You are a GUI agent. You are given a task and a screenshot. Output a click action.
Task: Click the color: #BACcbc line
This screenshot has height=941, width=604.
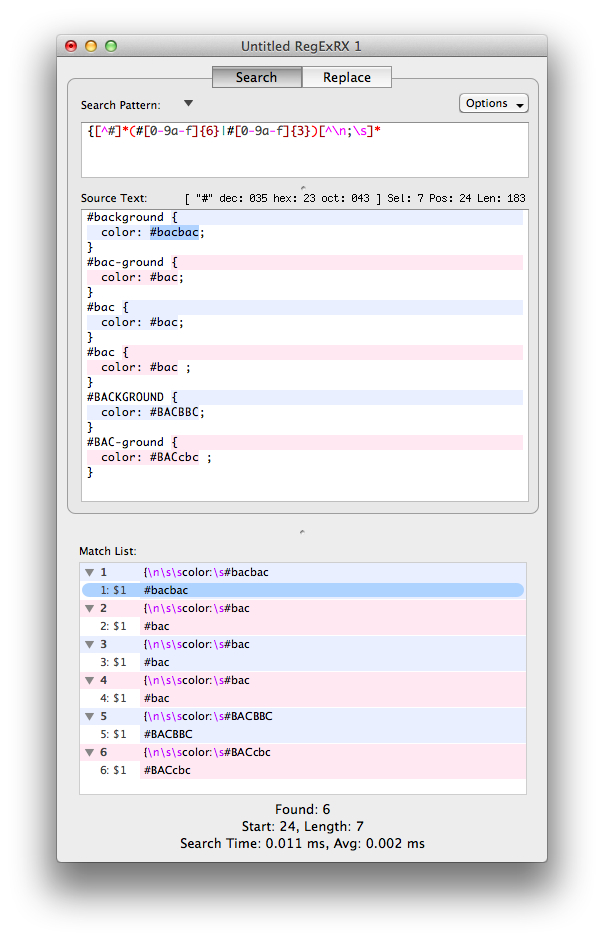[156, 457]
